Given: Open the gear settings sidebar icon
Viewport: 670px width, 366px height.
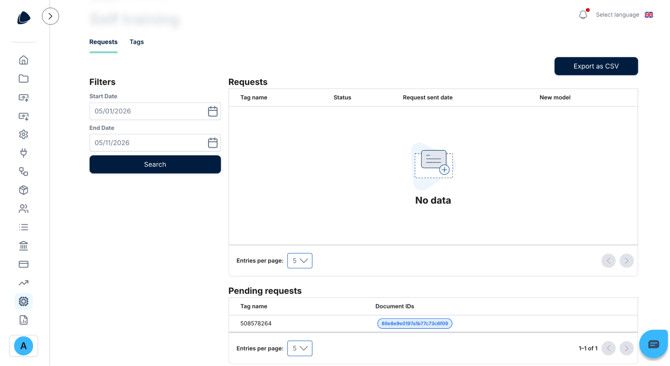Looking at the screenshot, I should (x=24, y=135).
